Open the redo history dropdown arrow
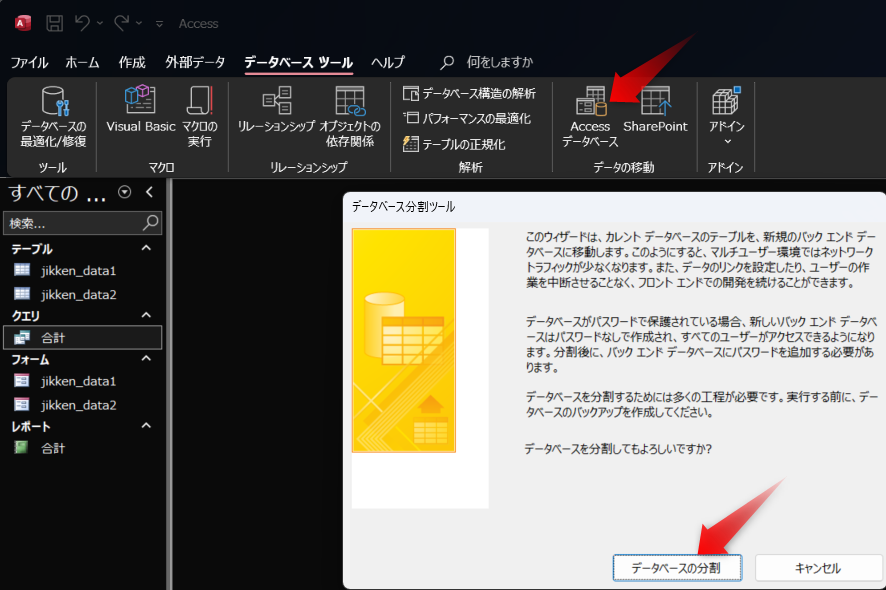 tap(139, 23)
